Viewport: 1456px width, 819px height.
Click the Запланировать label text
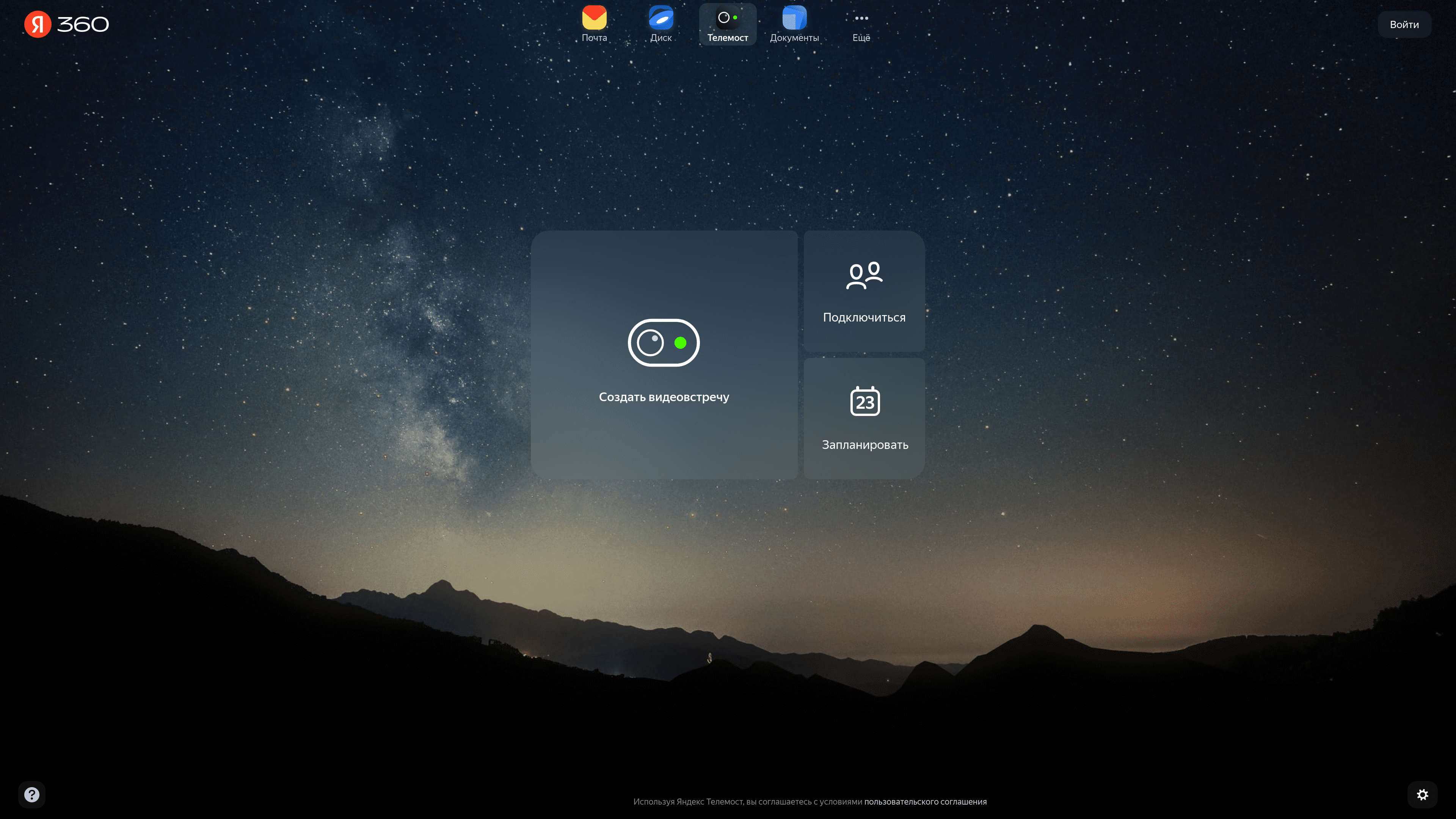(x=865, y=445)
